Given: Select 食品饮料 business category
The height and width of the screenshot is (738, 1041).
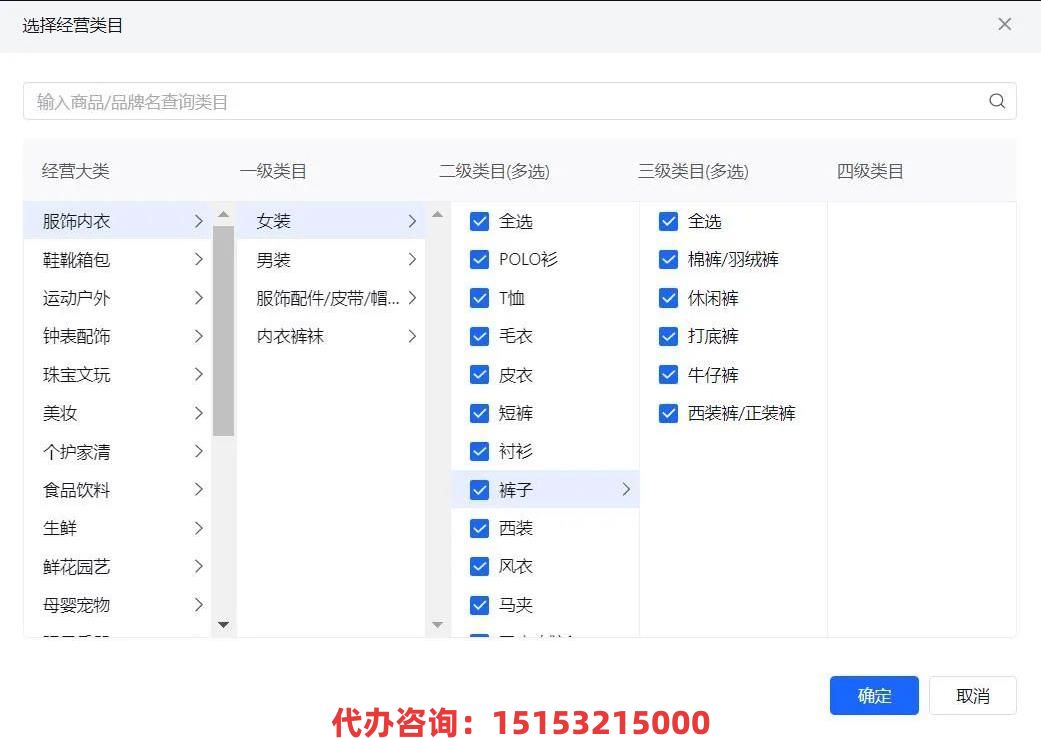Looking at the screenshot, I should (77, 490).
